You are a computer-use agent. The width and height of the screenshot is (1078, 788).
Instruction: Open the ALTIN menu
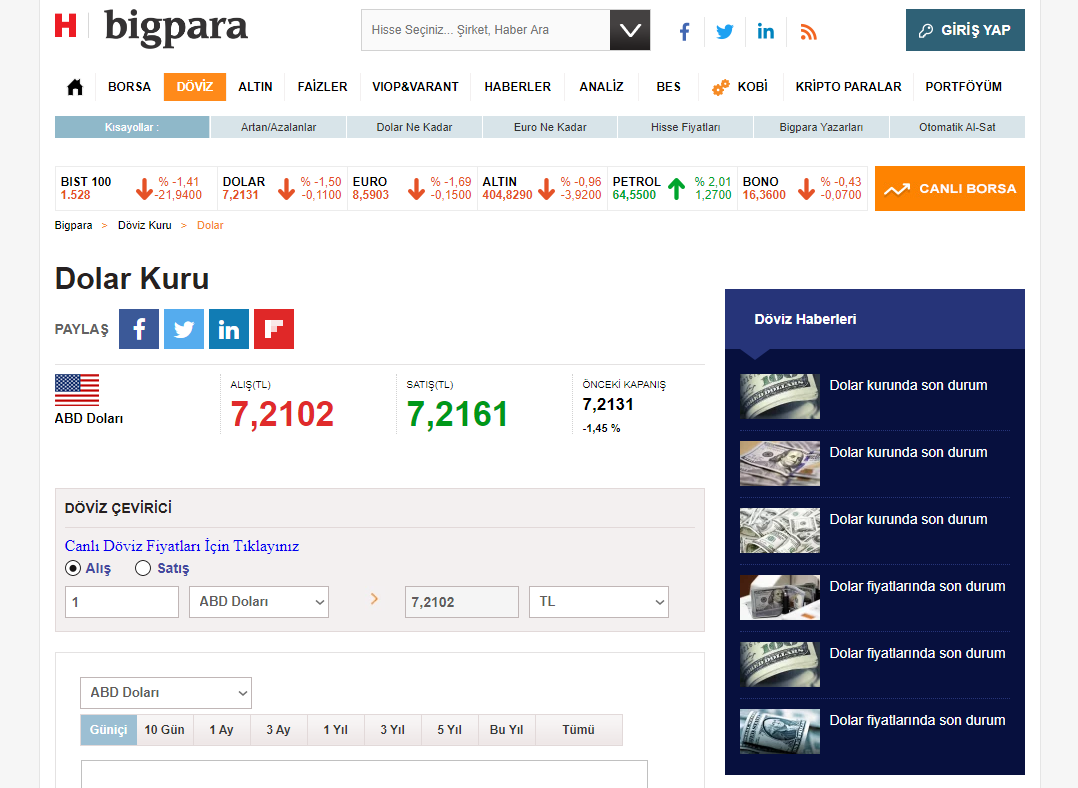pos(255,87)
